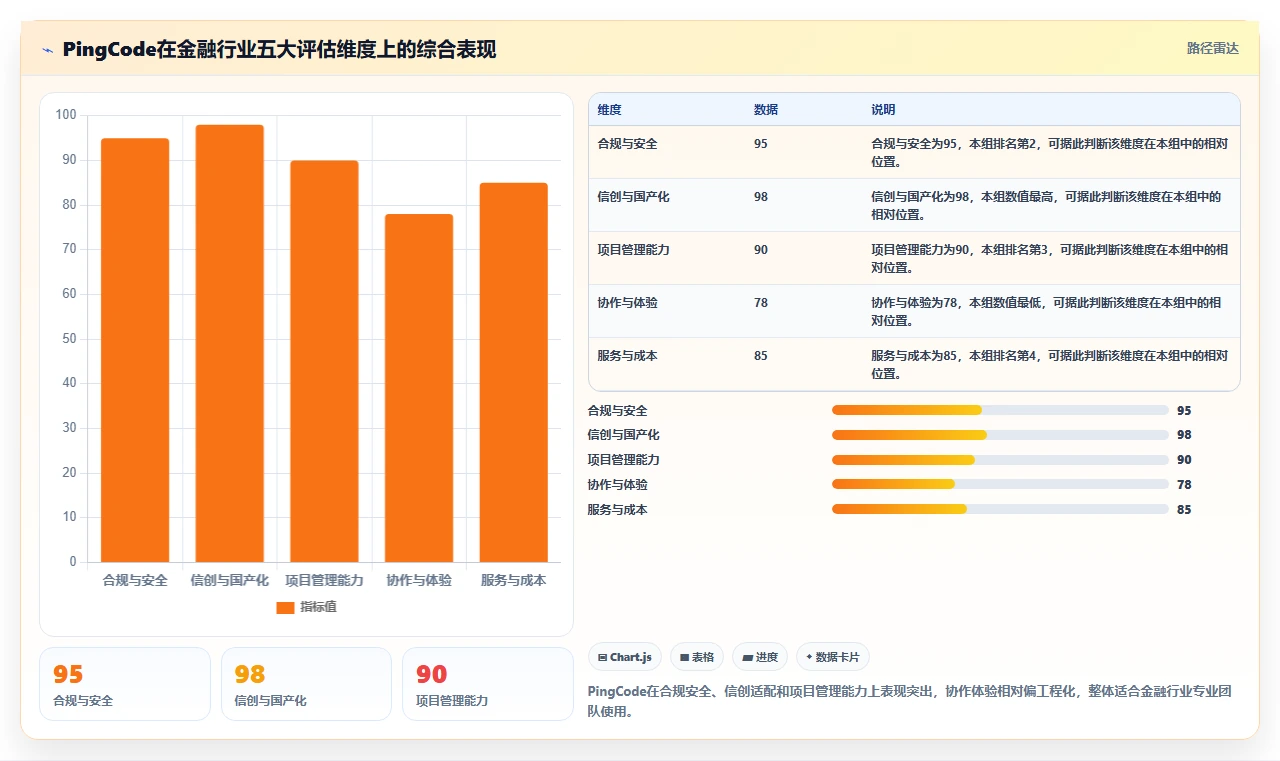The height and width of the screenshot is (761, 1280).
Task: Click description stating 本组排名第3
Action: pyautogui.click(x=1050, y=259)
